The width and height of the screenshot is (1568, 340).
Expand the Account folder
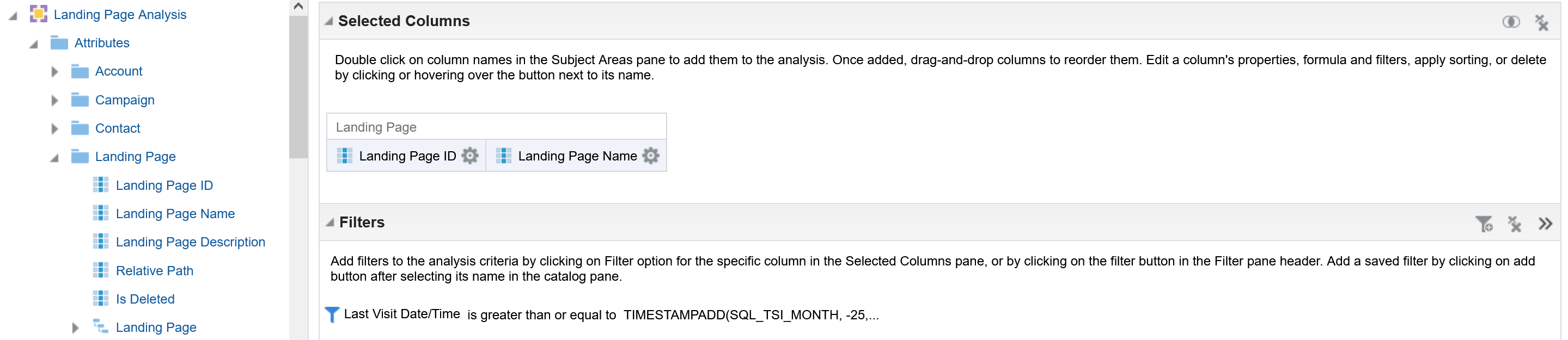point(55,72)
